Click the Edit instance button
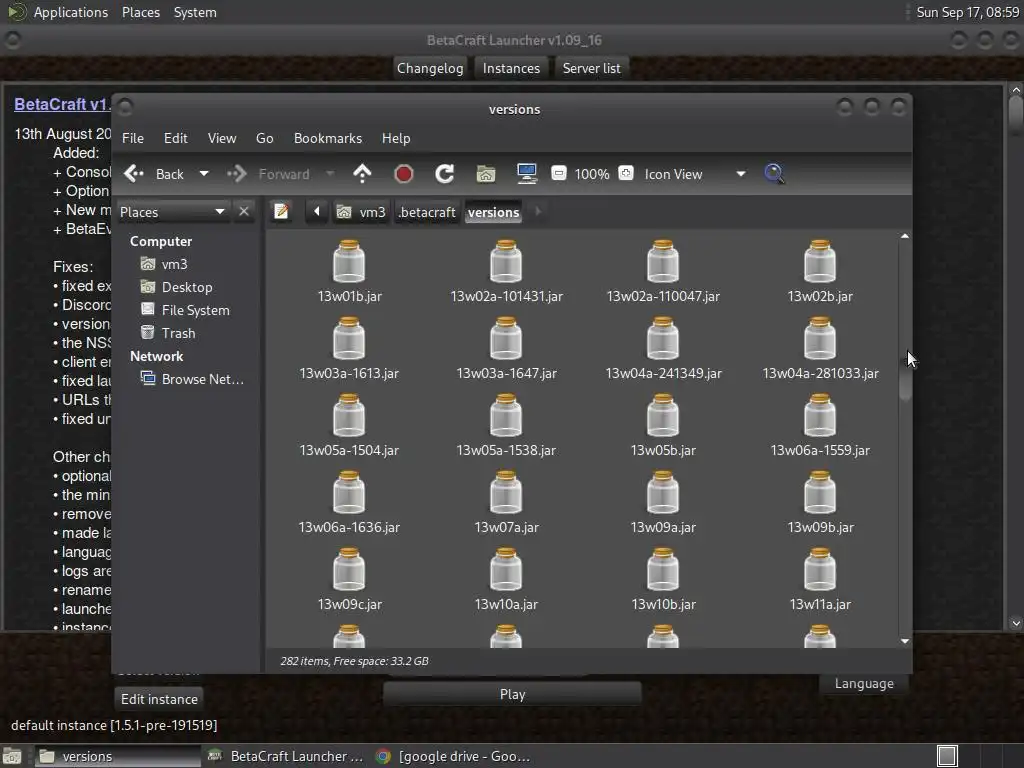 coord(159,699)
